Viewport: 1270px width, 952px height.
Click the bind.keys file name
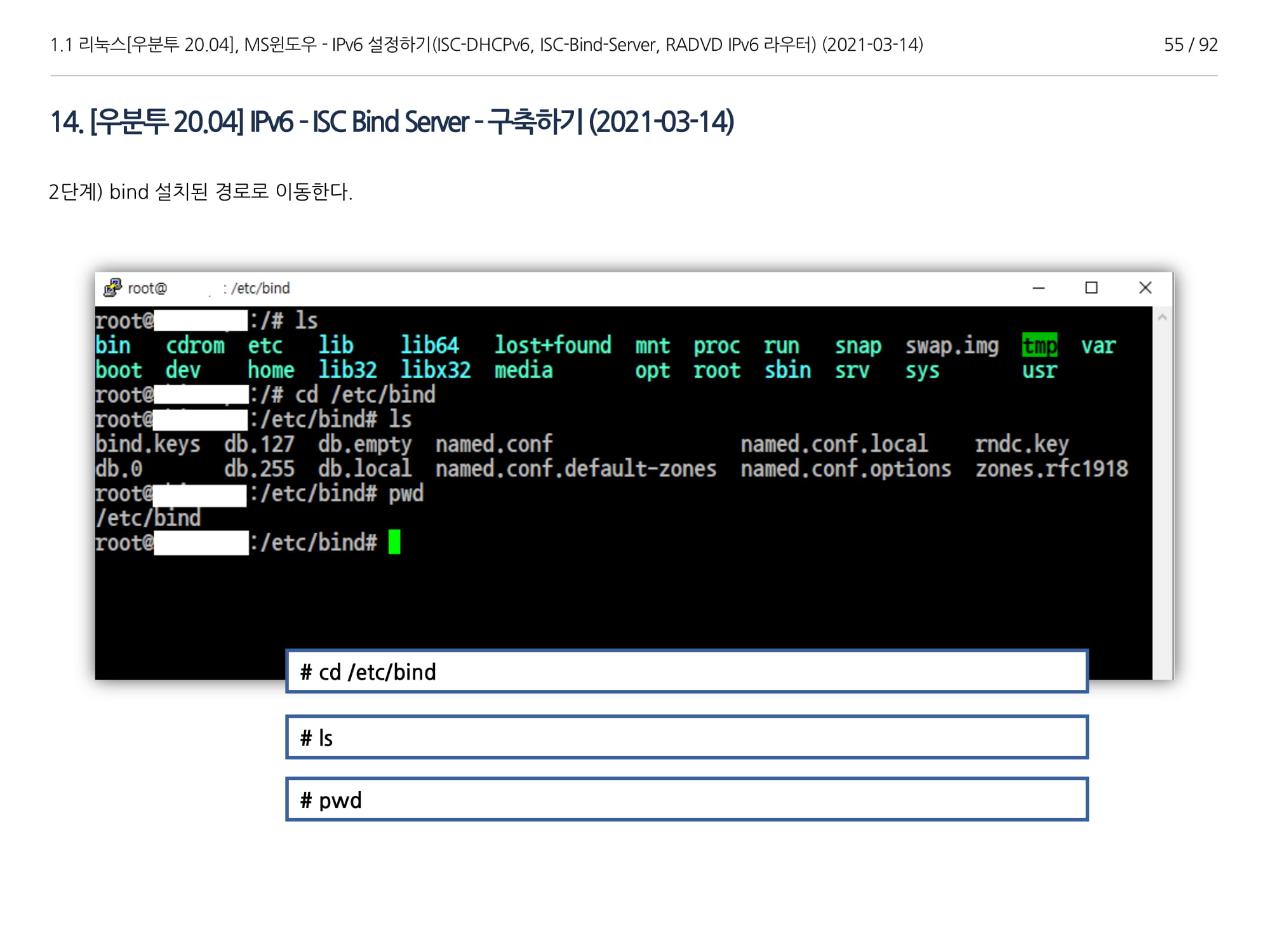pyautogui.click(x=147, y=444)
